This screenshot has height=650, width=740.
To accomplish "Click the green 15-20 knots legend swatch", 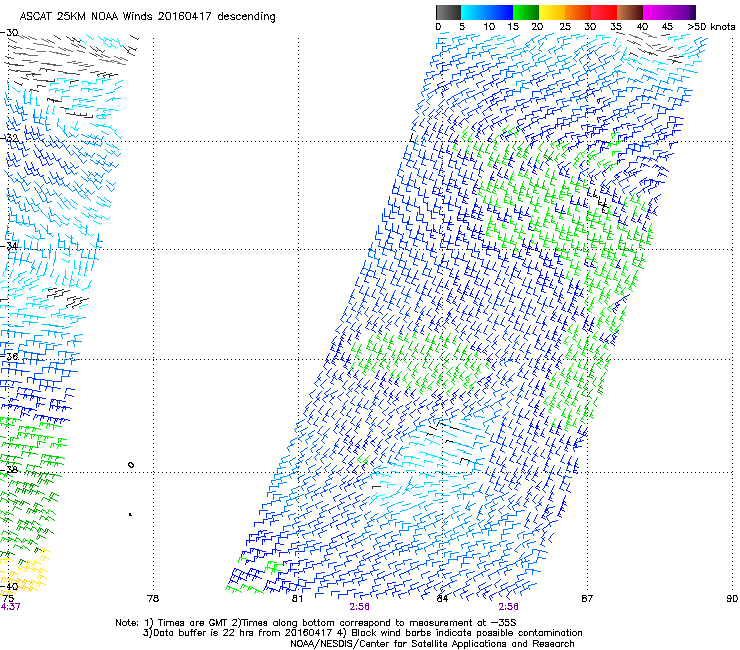I will point(526,12).
